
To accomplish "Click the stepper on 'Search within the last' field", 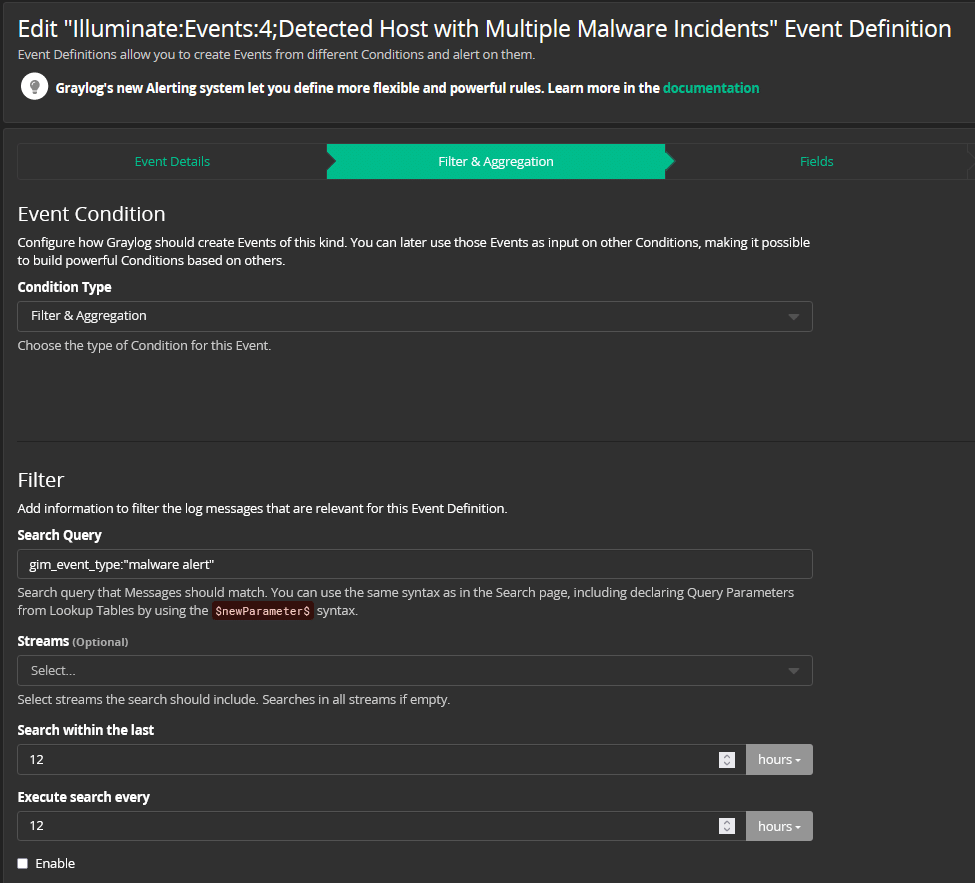I will (727, 760).
